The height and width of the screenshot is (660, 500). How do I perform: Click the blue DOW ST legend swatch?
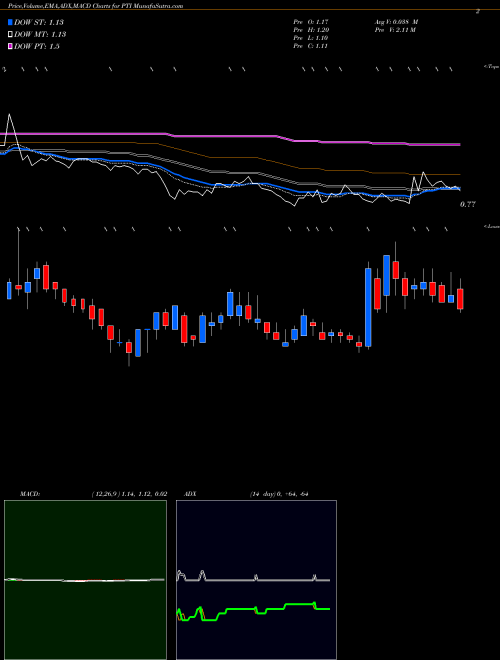(11, 22)
